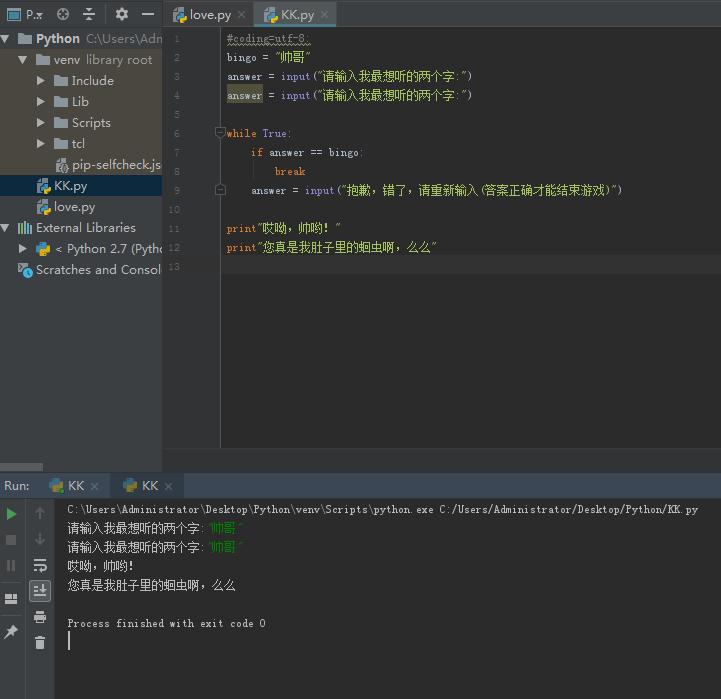The image size is (721, 699).
Task: Click fold end marker at line 9
Action: [220, 189]
